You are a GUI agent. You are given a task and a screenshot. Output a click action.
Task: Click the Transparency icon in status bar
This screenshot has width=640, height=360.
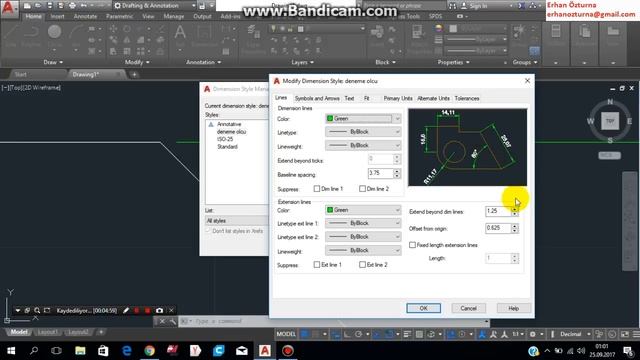click(x=419, y=334)
